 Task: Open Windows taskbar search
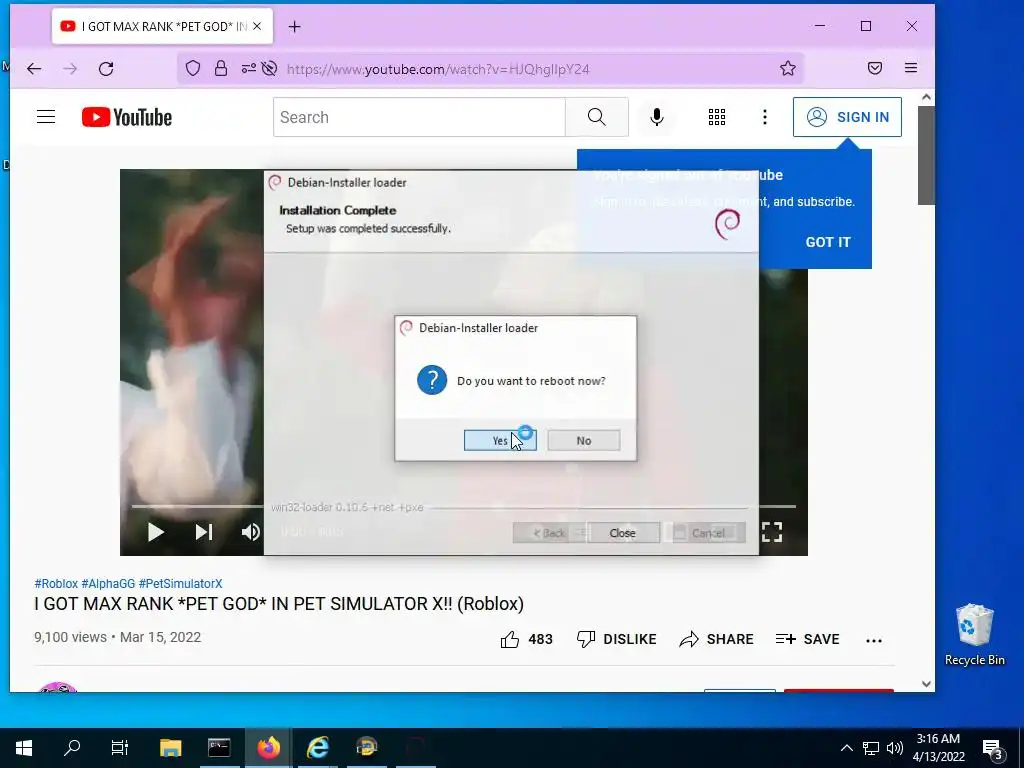(72, 748)
